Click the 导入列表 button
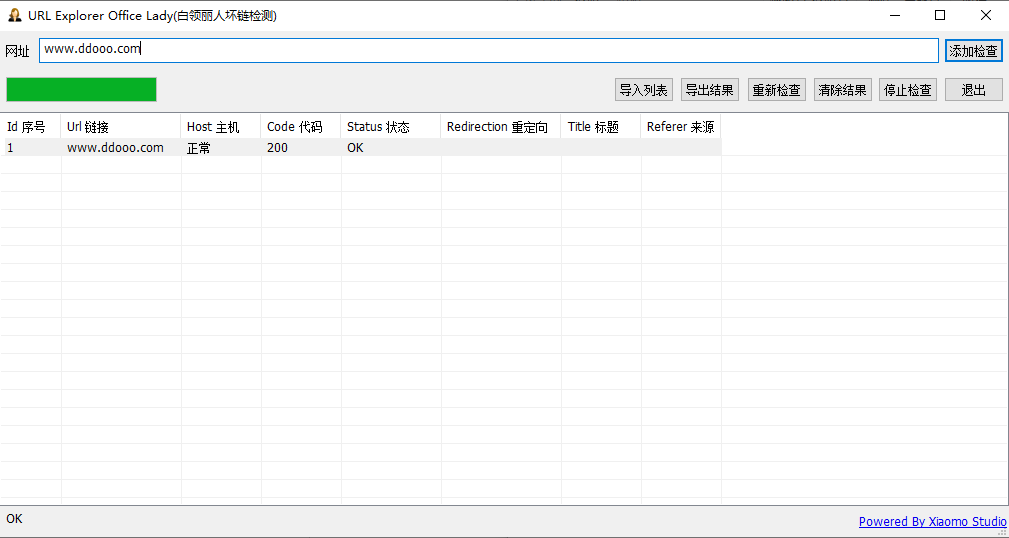This screenshot has height=538, width=1009. coord(643,90)
